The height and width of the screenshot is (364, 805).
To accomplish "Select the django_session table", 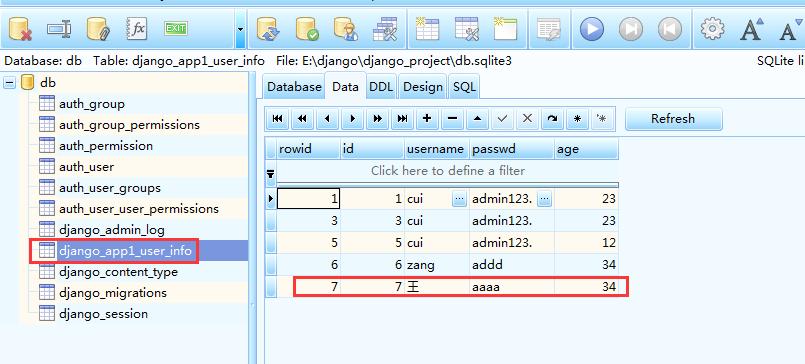I will tap(104, 314).
